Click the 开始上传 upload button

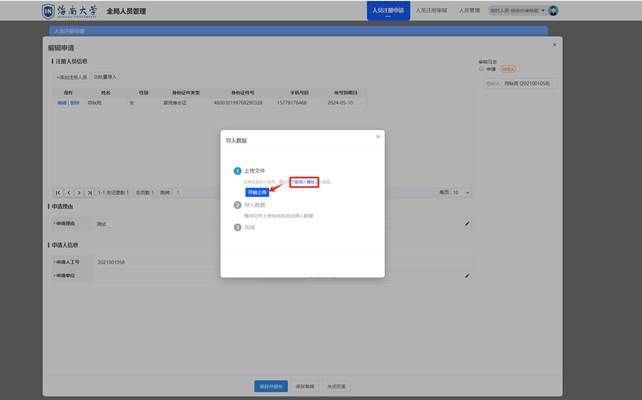[x=257, y=191]
